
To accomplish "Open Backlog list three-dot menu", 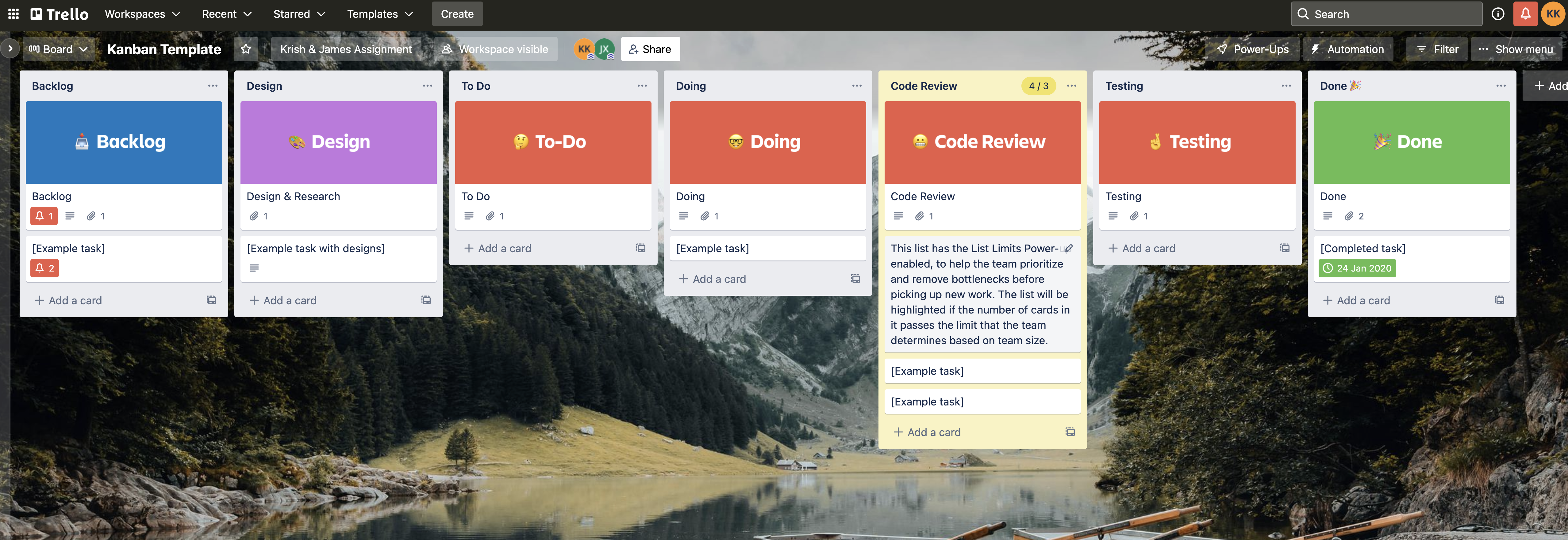I will pyautogui.click(x=213, y=86).
